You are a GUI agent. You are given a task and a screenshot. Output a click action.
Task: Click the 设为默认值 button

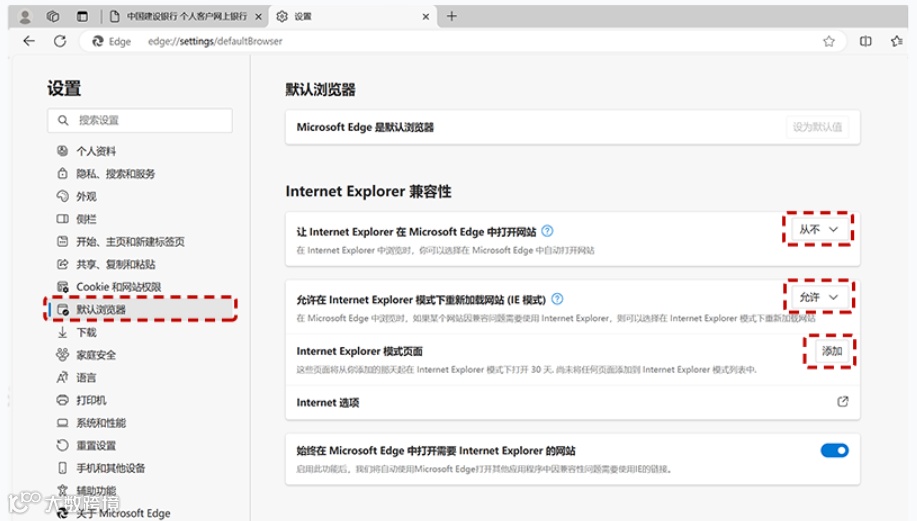817,127
